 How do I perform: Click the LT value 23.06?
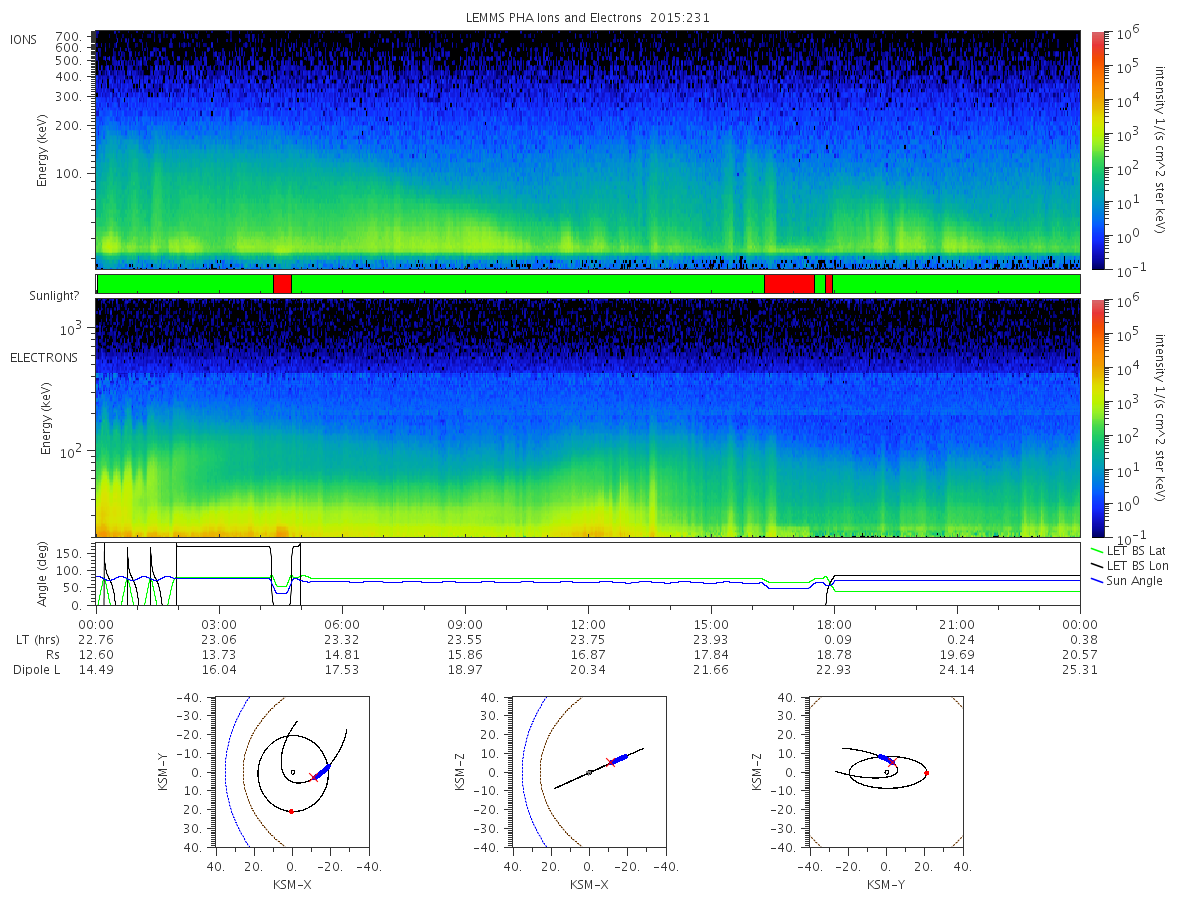pyautogui.click(x=219, y=639)
